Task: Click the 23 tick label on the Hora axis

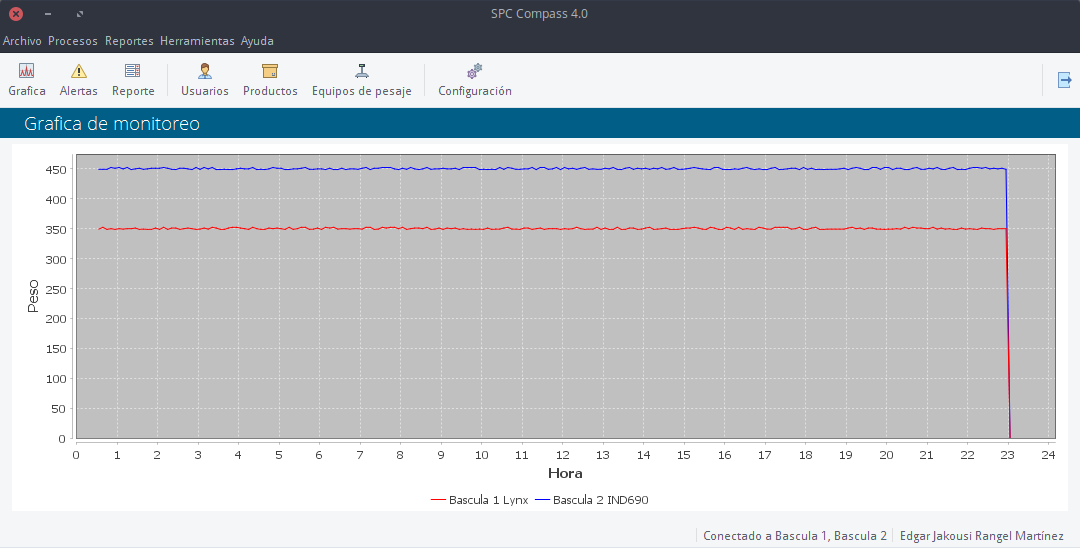Action: coord(1008,454)
